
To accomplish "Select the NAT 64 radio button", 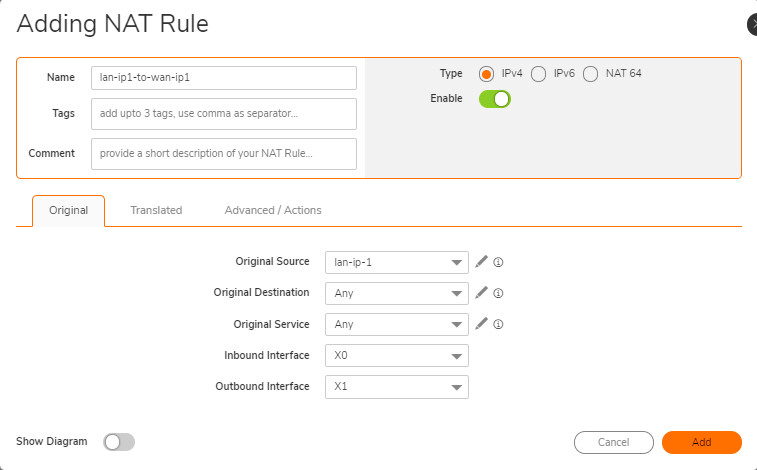I will 590,74.
